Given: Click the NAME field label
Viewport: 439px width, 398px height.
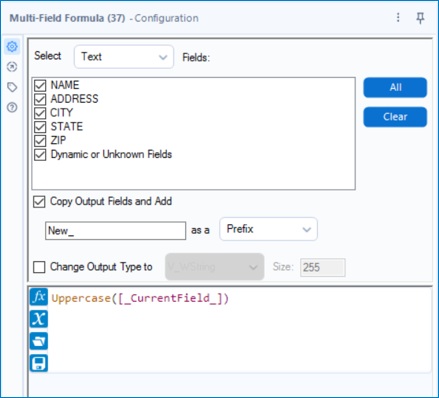Looking at the screenshot, I should tap(65, 85).
